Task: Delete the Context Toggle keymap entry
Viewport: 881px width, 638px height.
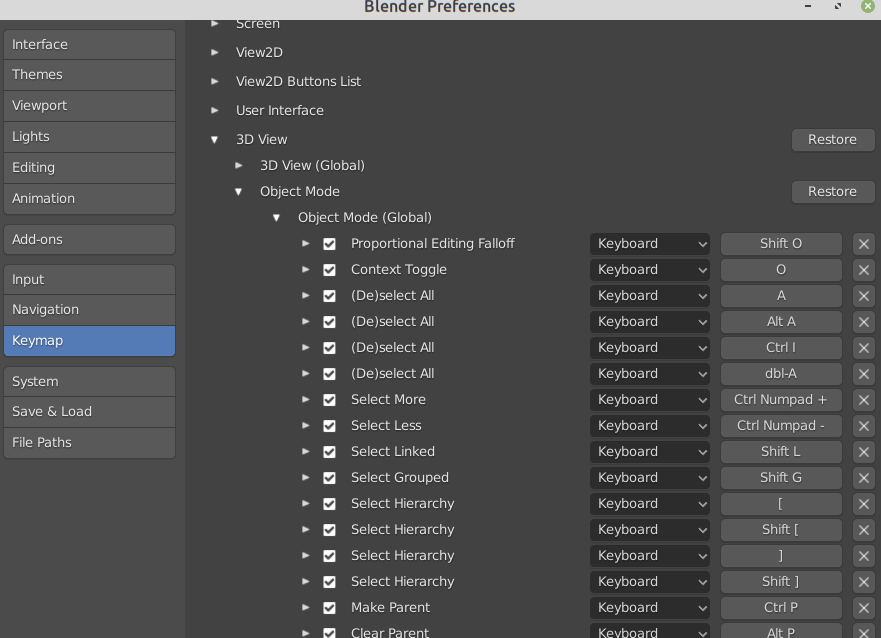Action: 863,269
